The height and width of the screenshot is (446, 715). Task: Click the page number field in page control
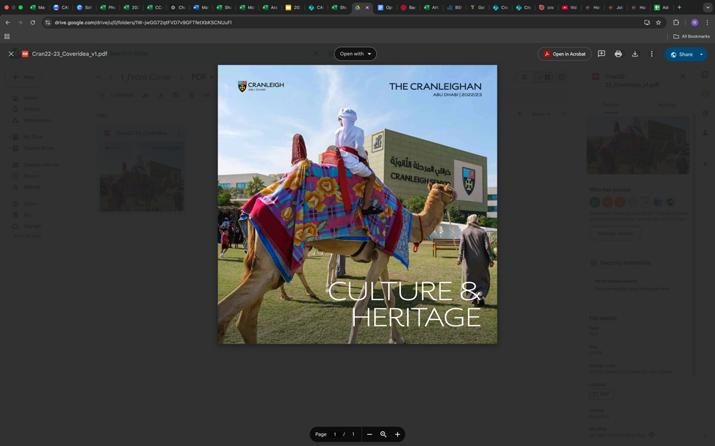pyautogui.click(x=335, y=434)
